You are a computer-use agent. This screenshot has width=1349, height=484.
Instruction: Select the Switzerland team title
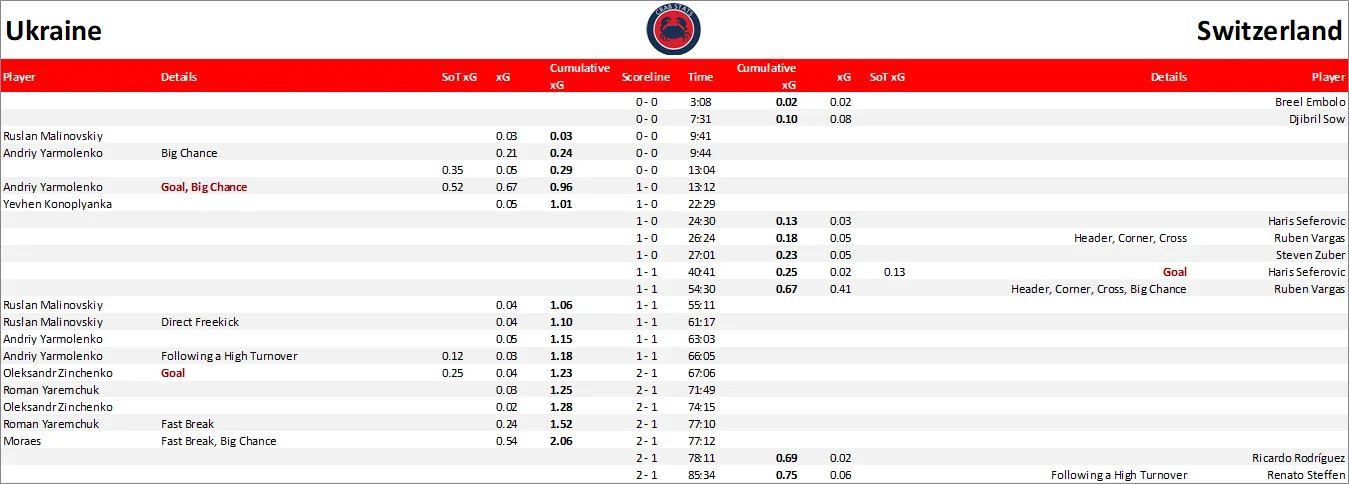tap(1269, 31)
